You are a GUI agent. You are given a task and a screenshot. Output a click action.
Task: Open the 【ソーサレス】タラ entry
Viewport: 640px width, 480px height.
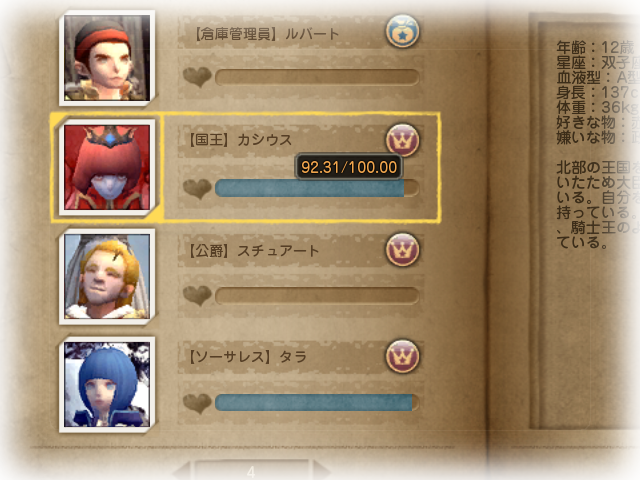click(247, 357)
